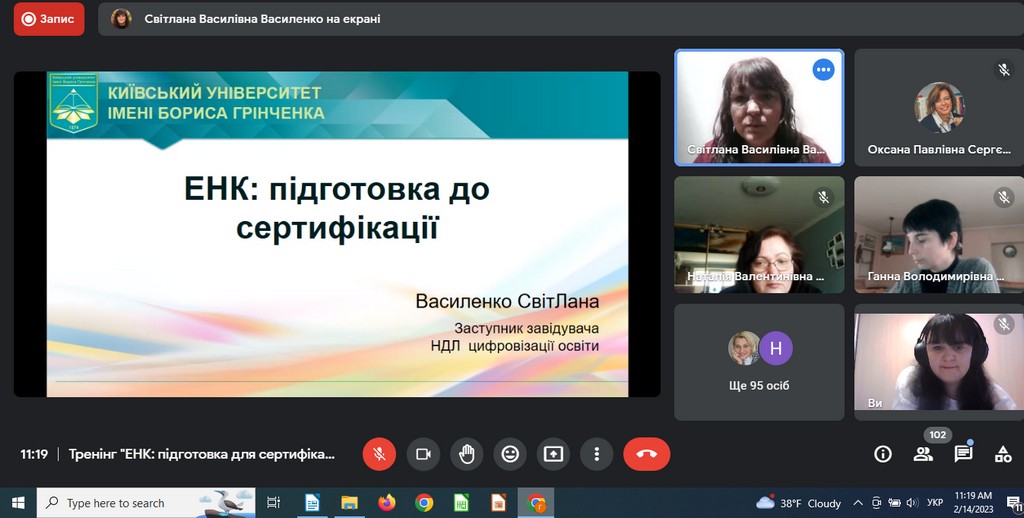Unmute the microphone in the call bar
Viewport: 1024px width, 518px height.
click(x=379, y=454)
